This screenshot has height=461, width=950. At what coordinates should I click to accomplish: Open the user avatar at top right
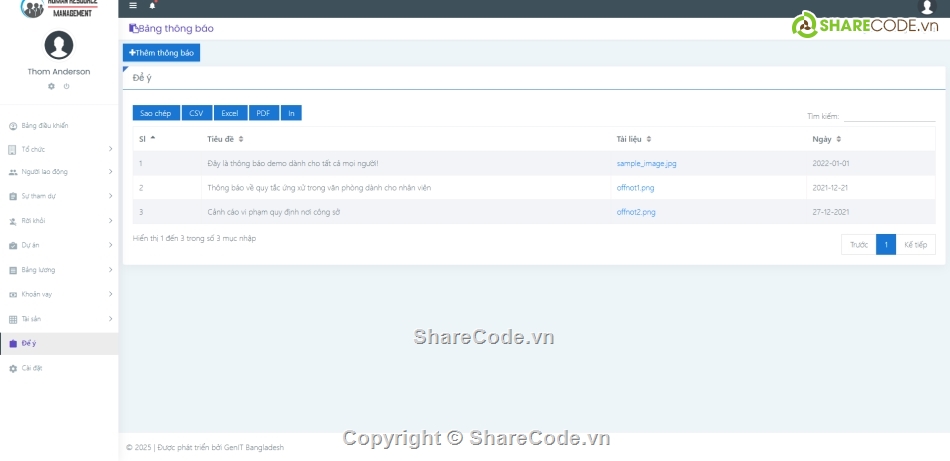pyautogui.click(x=927, y=7)
